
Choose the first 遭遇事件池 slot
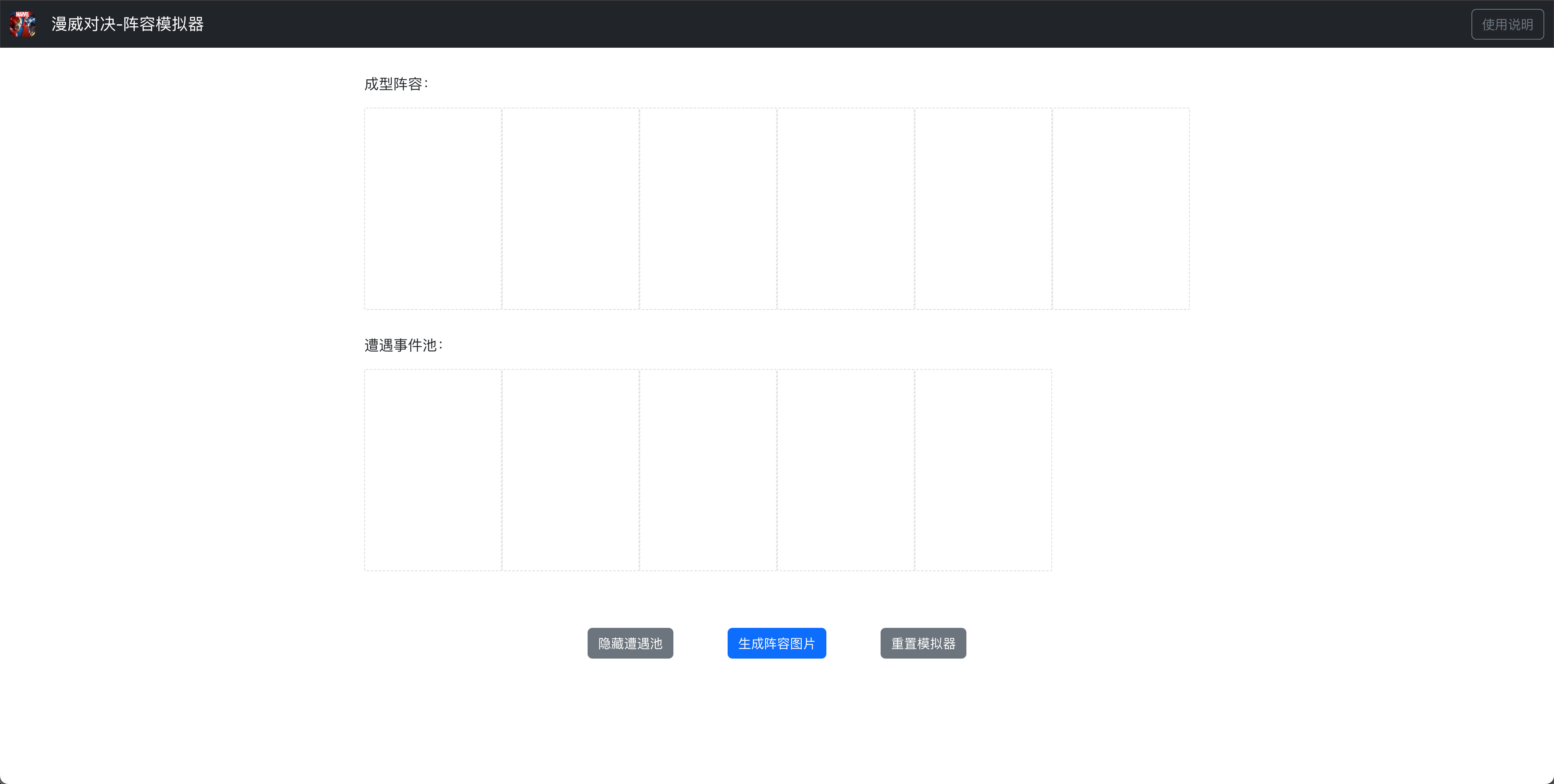pos(433,470)
